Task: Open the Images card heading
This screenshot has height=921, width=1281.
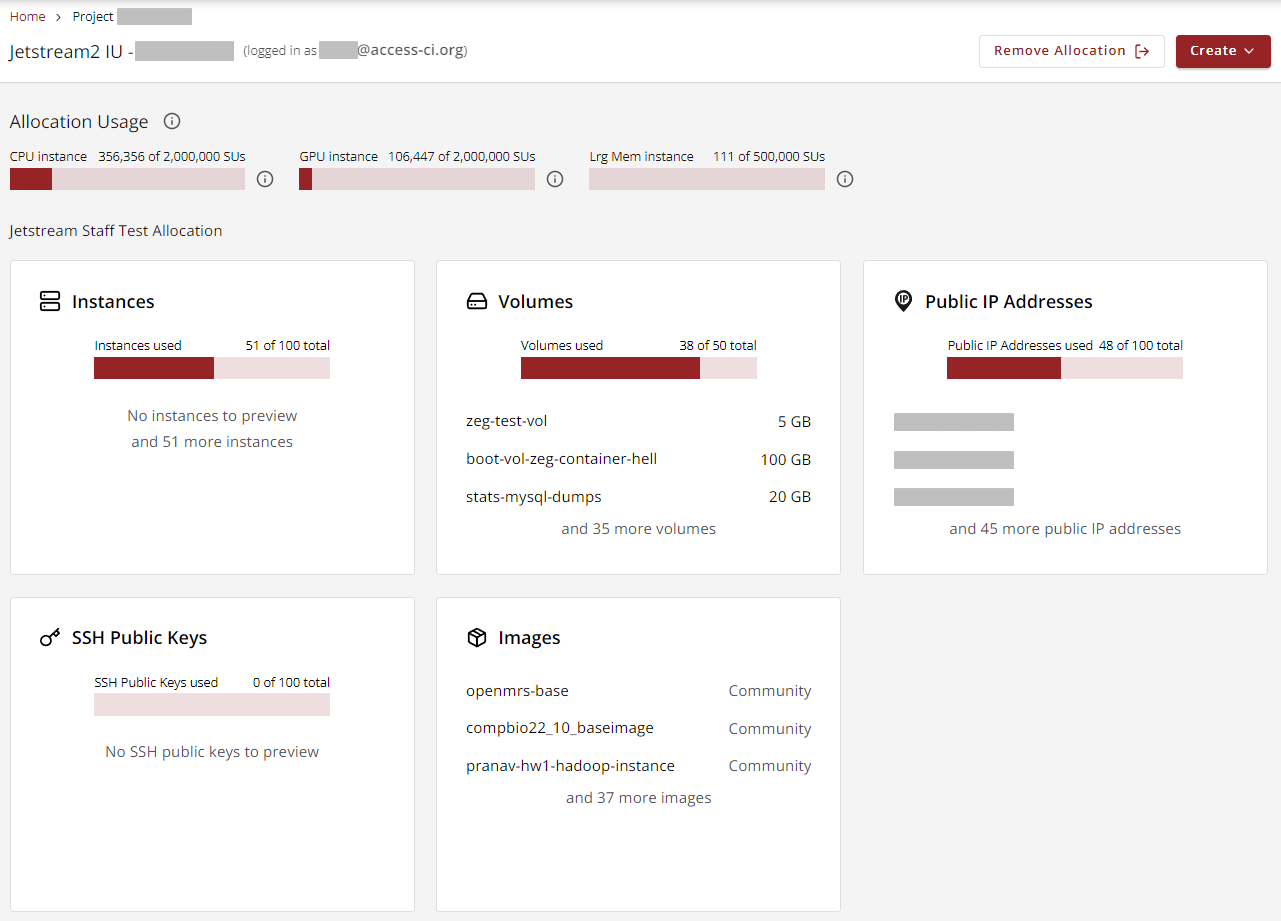Action: tap(530, 638)
